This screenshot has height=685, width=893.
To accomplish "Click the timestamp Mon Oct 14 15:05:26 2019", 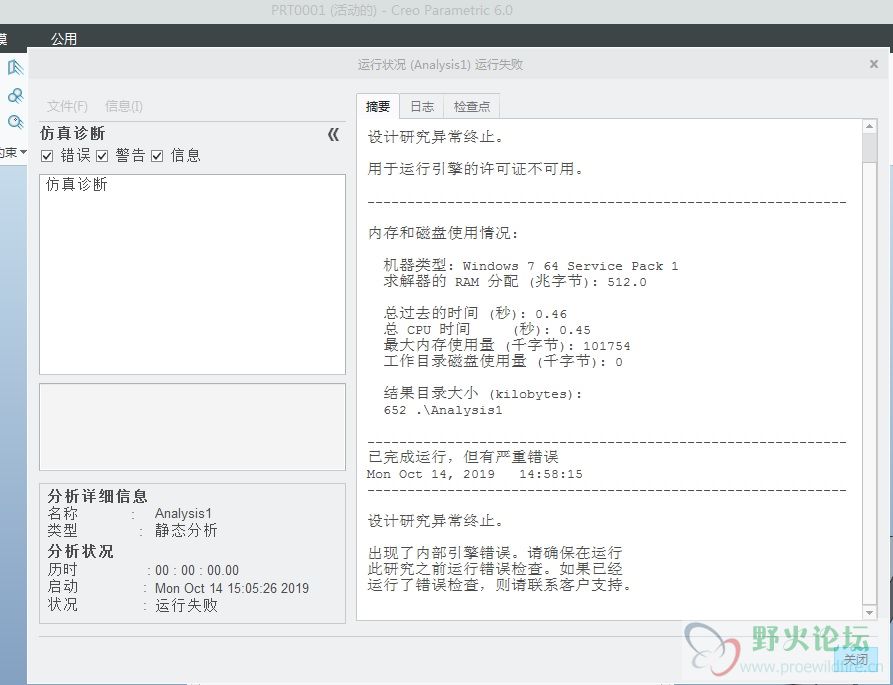I will pyautogui.click(x=232, y=588).
